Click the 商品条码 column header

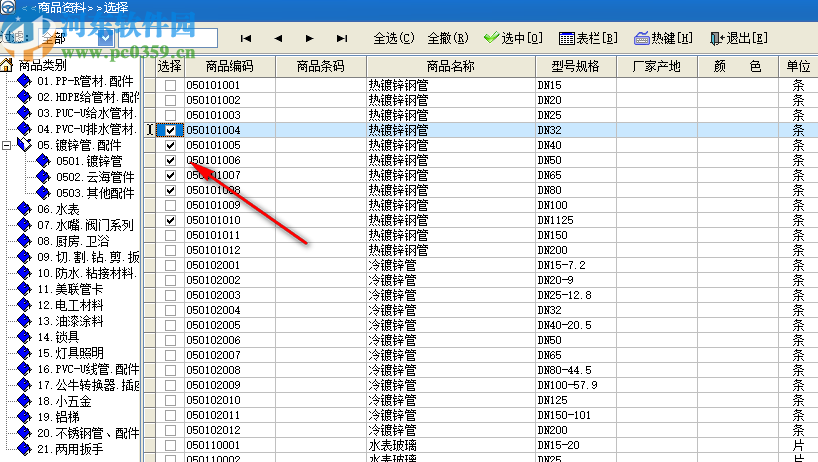point(321,66)
